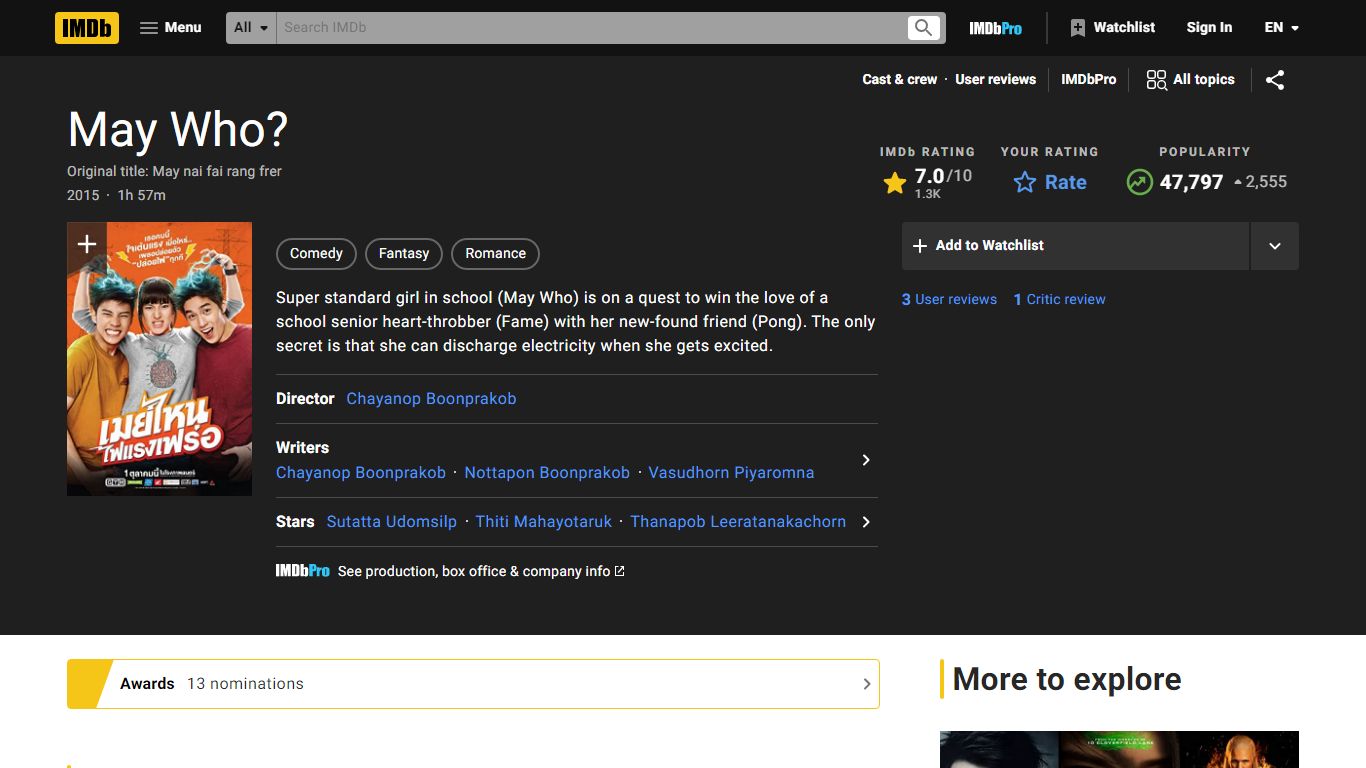
Task: Expand the Writers row chevron
Action: [x=866, y=460]
